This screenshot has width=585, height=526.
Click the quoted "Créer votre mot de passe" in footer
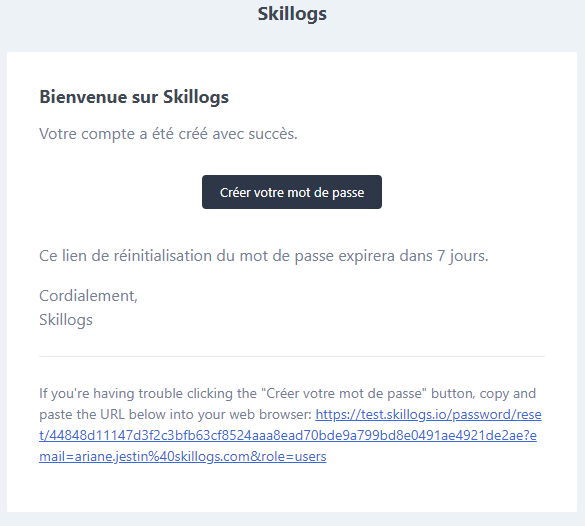(344, 394)
